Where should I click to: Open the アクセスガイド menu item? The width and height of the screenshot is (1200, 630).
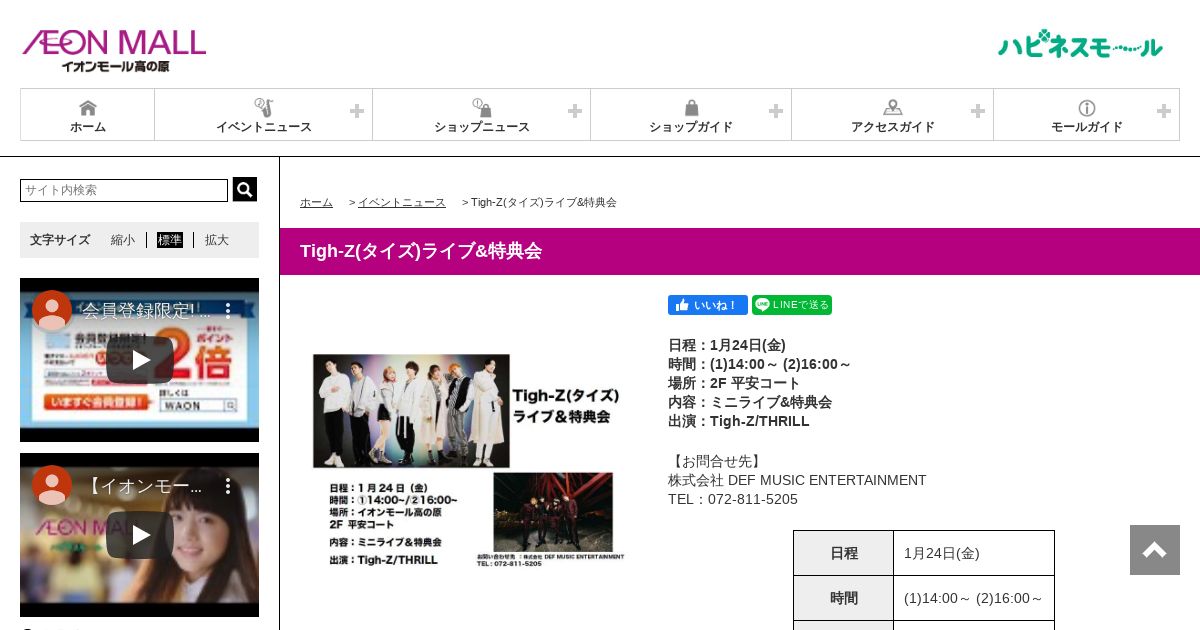coord(893,115)
